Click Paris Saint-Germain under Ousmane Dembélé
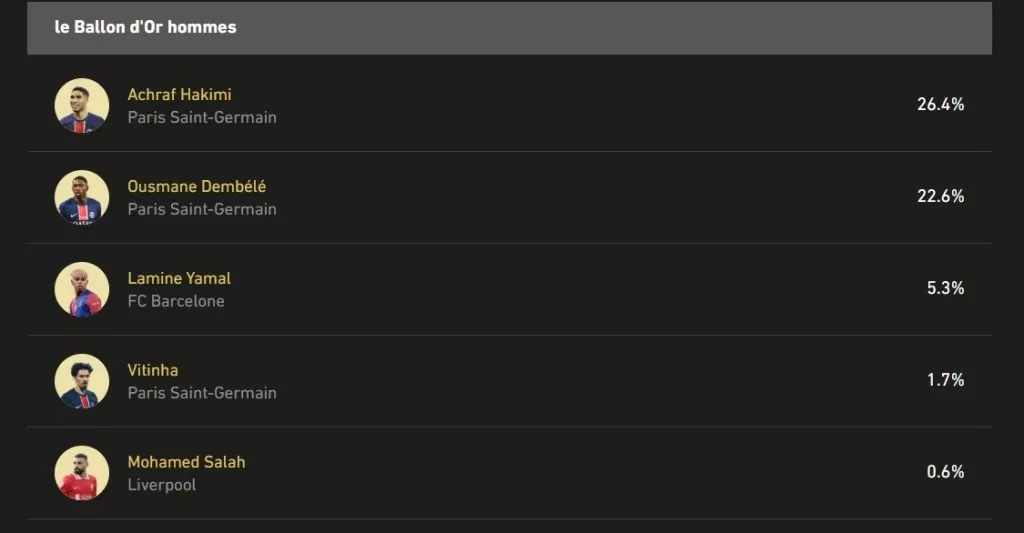 click(x=202, y=210)
